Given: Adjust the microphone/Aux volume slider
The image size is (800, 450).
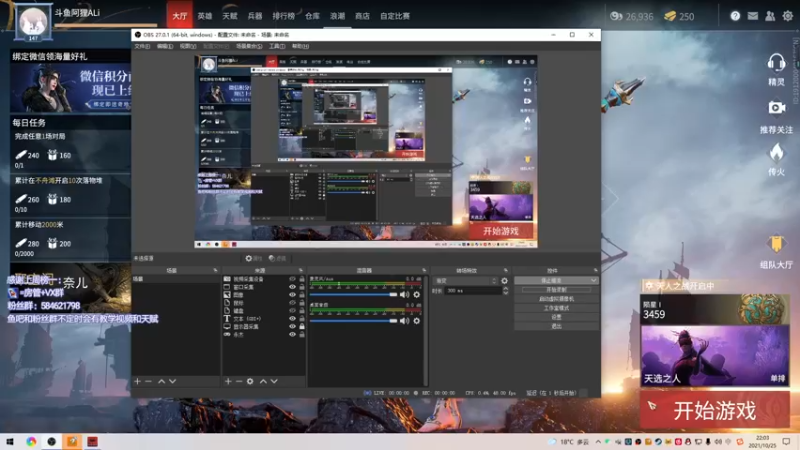Looking at the screenshot, I should point(353,294).
